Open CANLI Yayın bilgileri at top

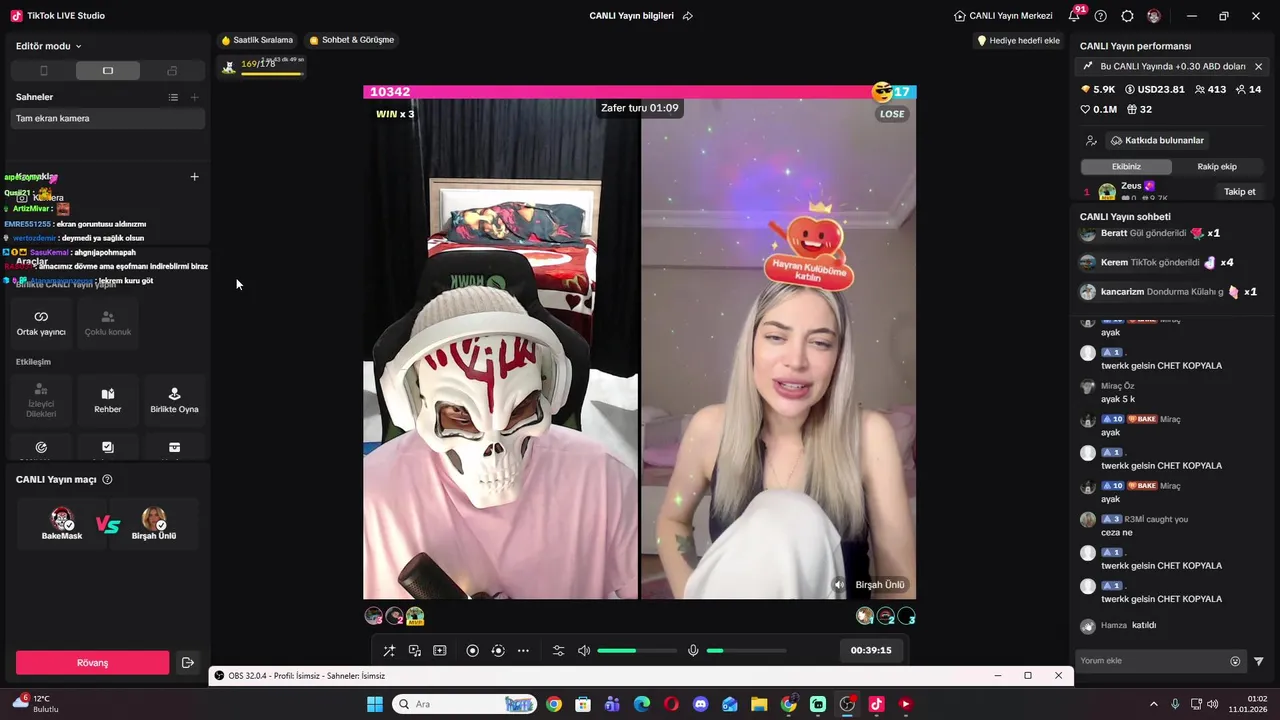coord(631,16)
